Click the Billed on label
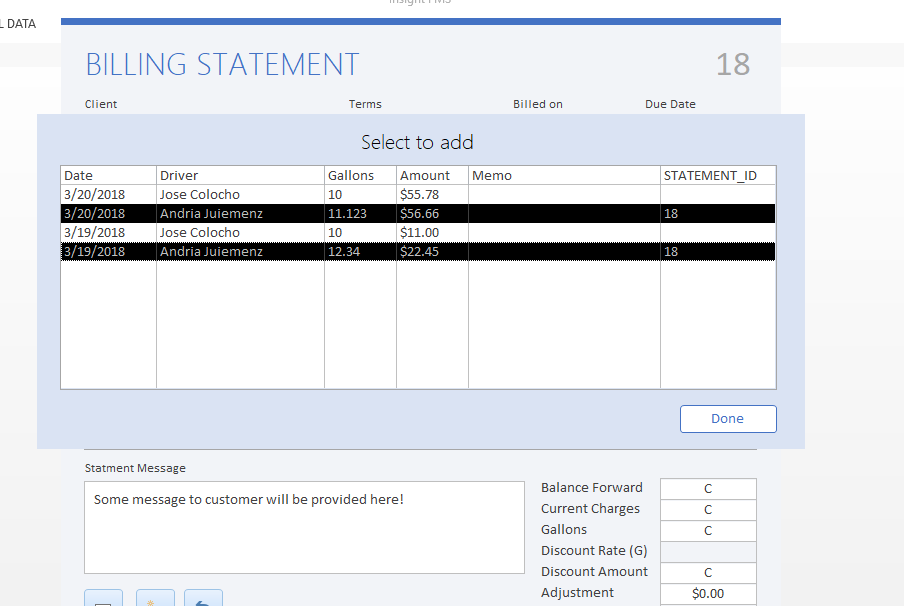The image size is (904, 606). coord(538,104)
